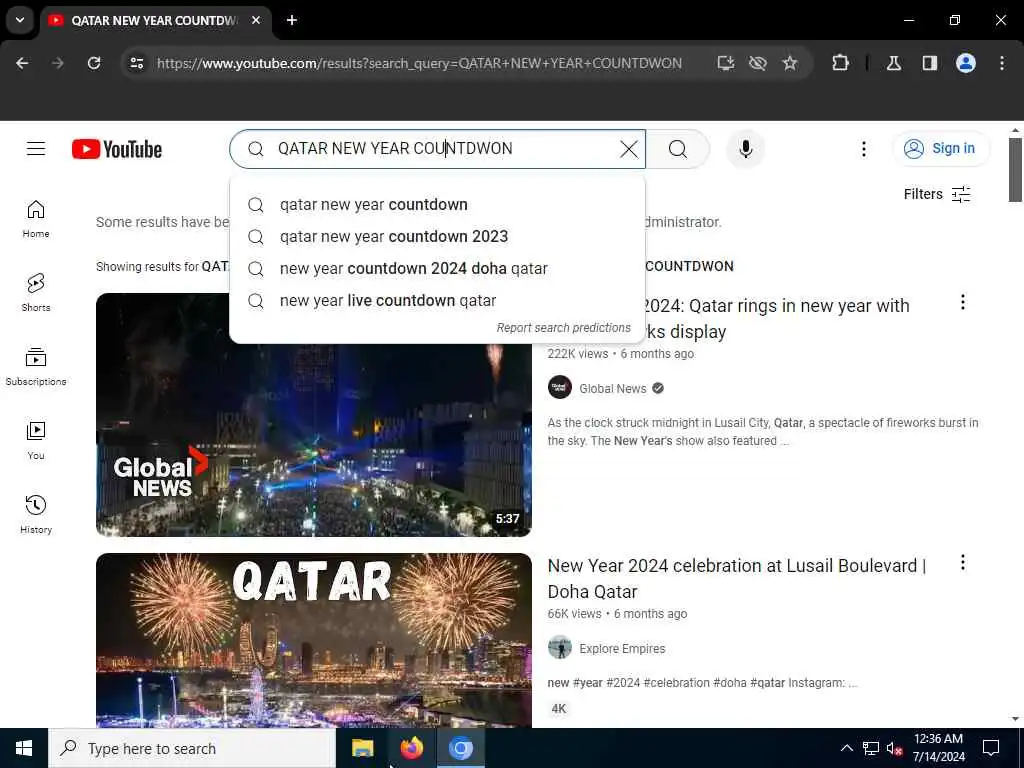This screenshot has height=768, width=1024.
Task: Open Chrome three-dot menu
Action: tap(1002, 63)
